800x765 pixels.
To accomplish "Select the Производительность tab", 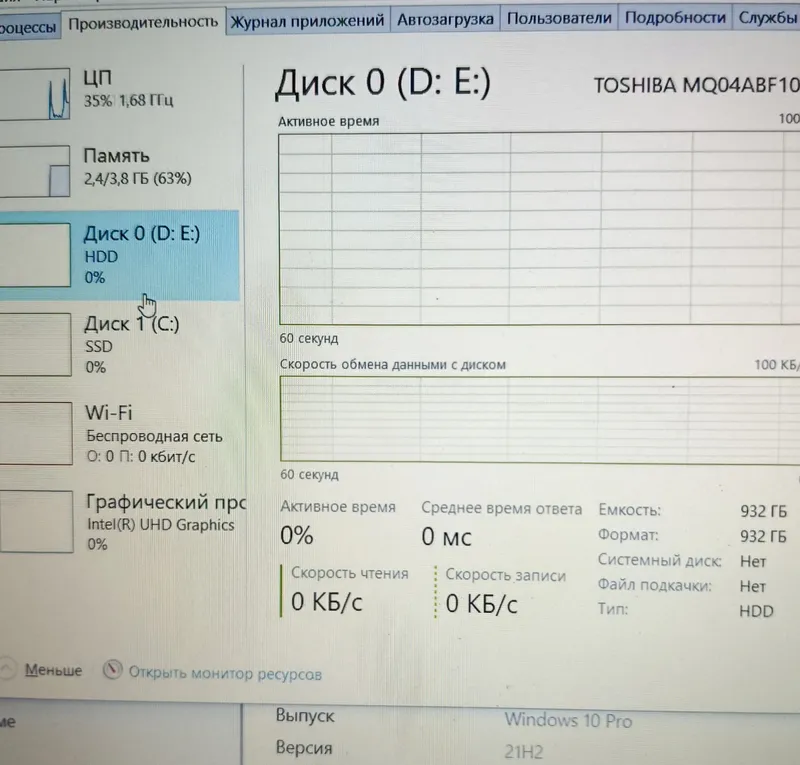I will pyautogui.click(x=143, y=22).
